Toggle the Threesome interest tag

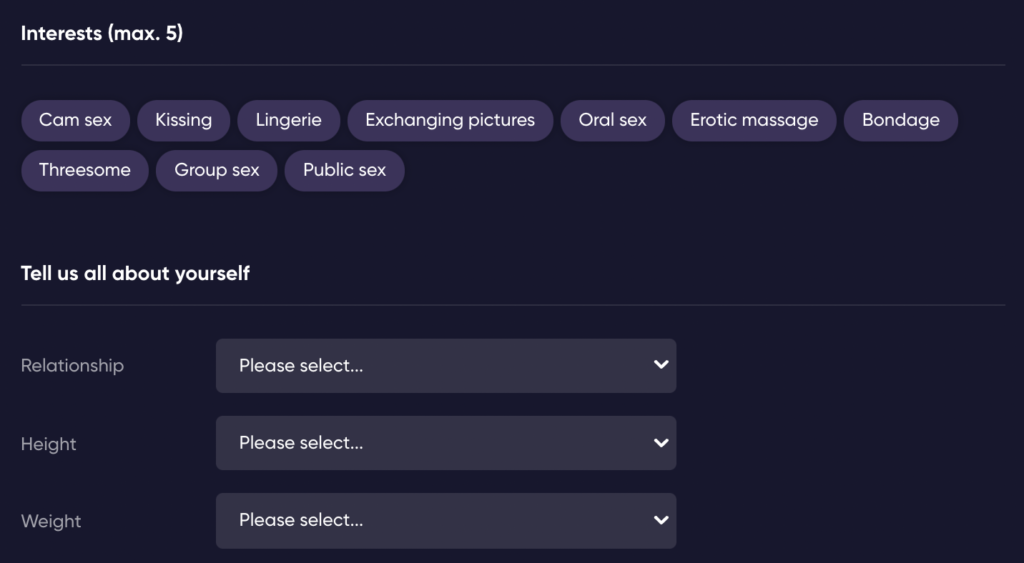coord(85,170)
